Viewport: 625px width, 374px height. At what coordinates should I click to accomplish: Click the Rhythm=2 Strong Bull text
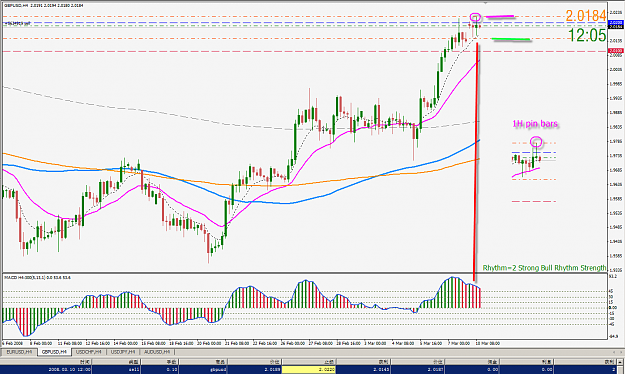pos(544,268)
